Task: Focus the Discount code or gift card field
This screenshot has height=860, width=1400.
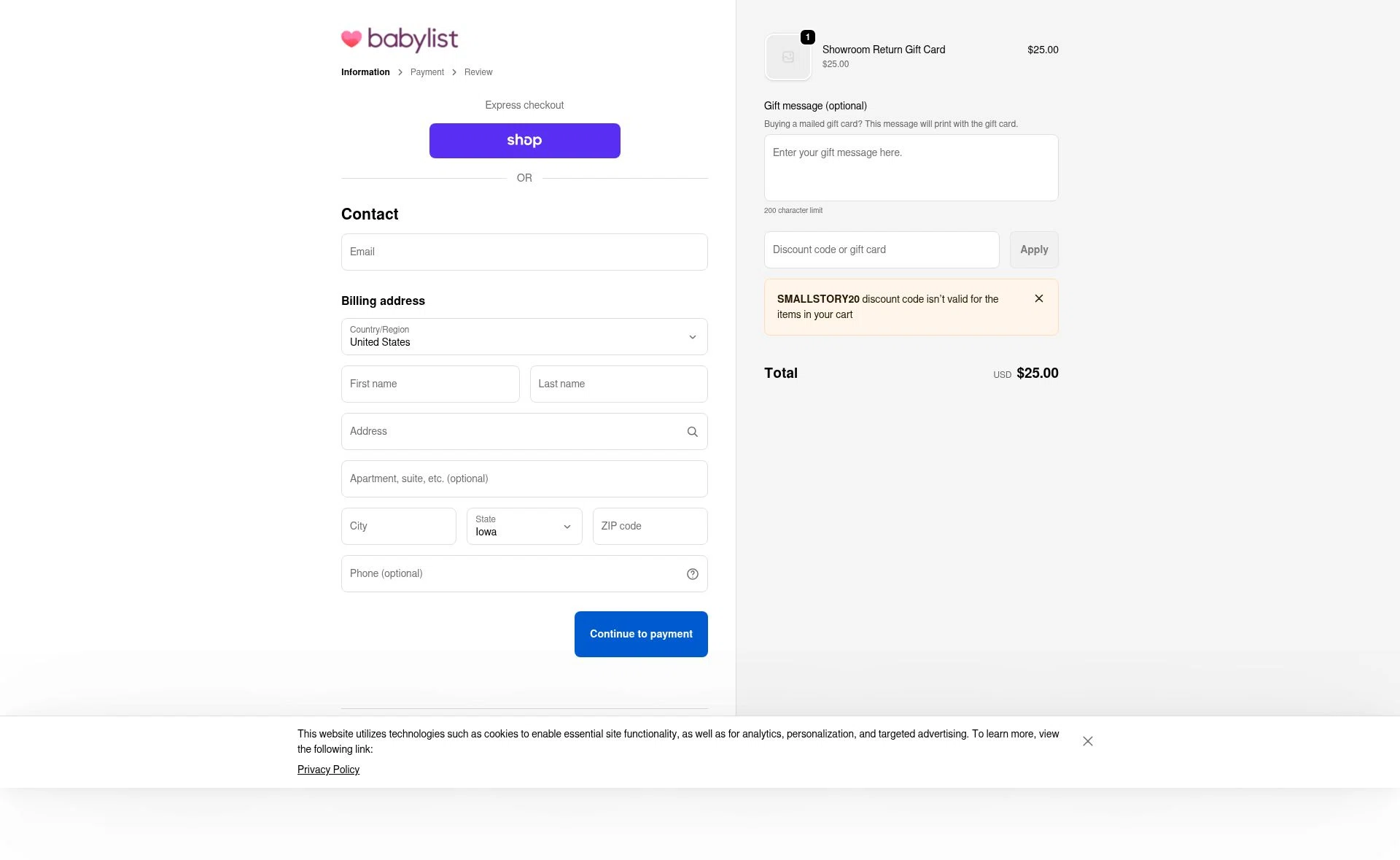Action: [881, 249]
